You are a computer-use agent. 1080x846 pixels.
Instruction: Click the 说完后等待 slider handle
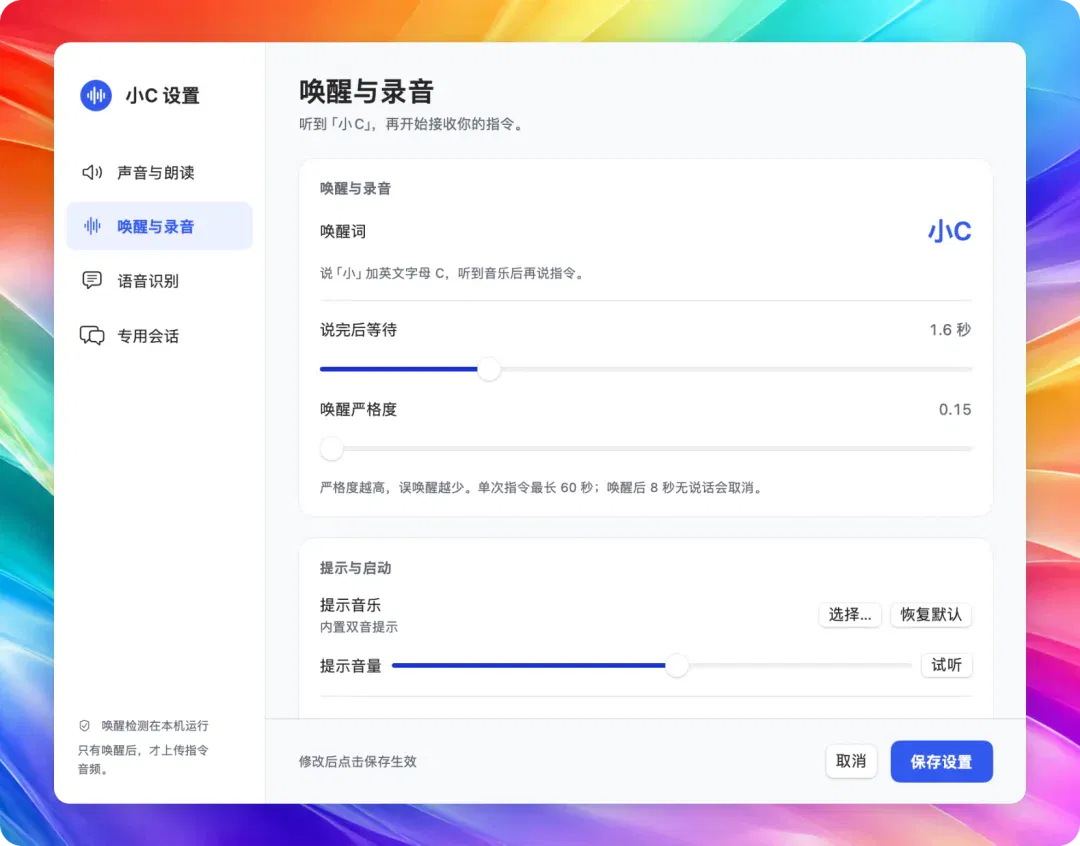click(489, 369)
